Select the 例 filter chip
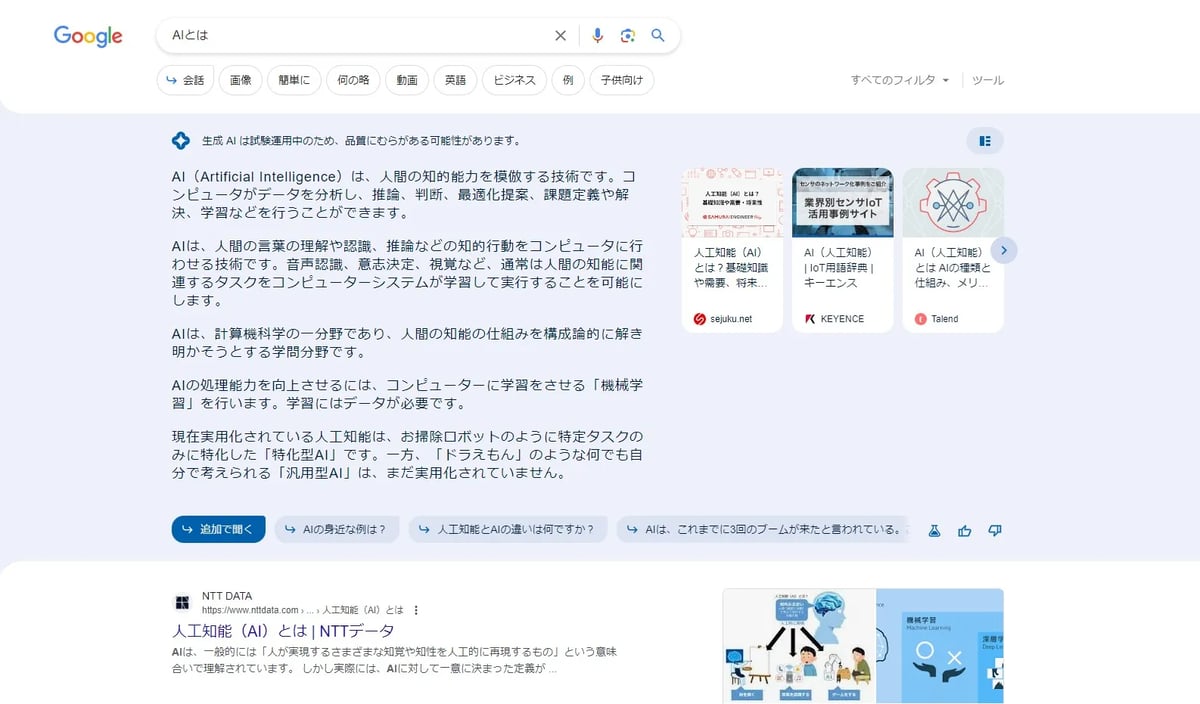This screenshot has width=1200, height=704. [x=567, y=80]
